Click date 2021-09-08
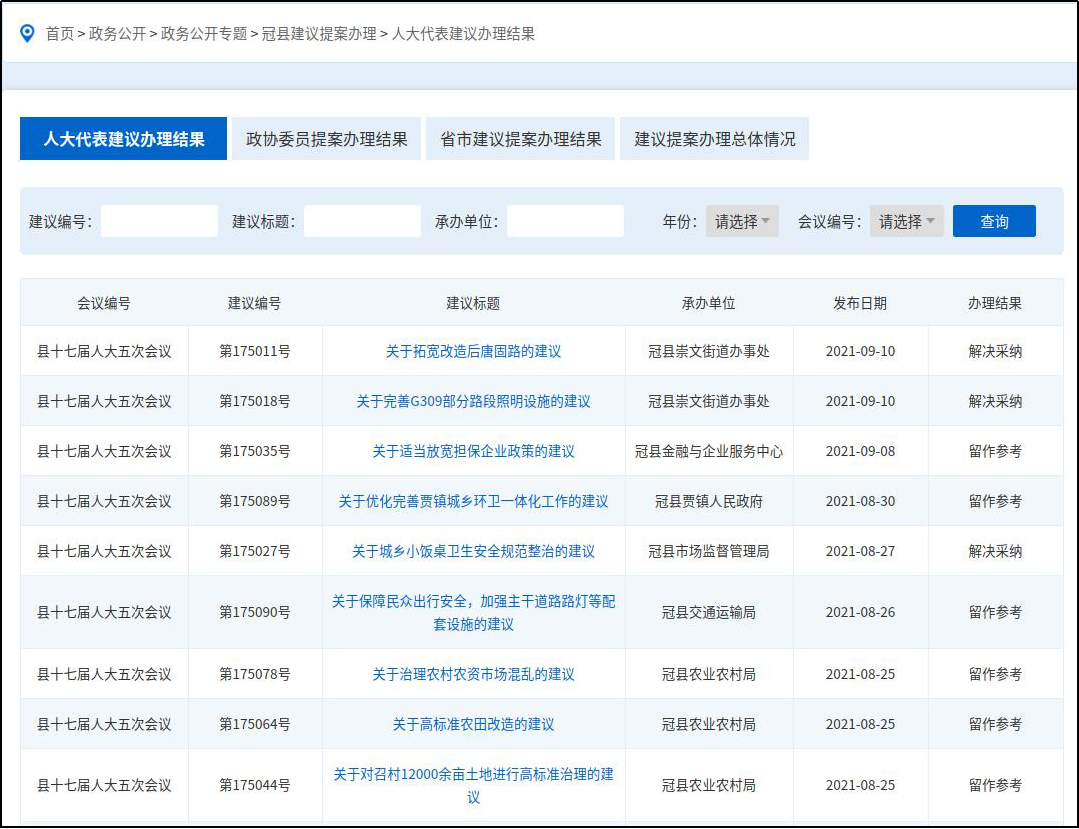The height and width of the screenshot is (829, 1079). tap(860, 451)
